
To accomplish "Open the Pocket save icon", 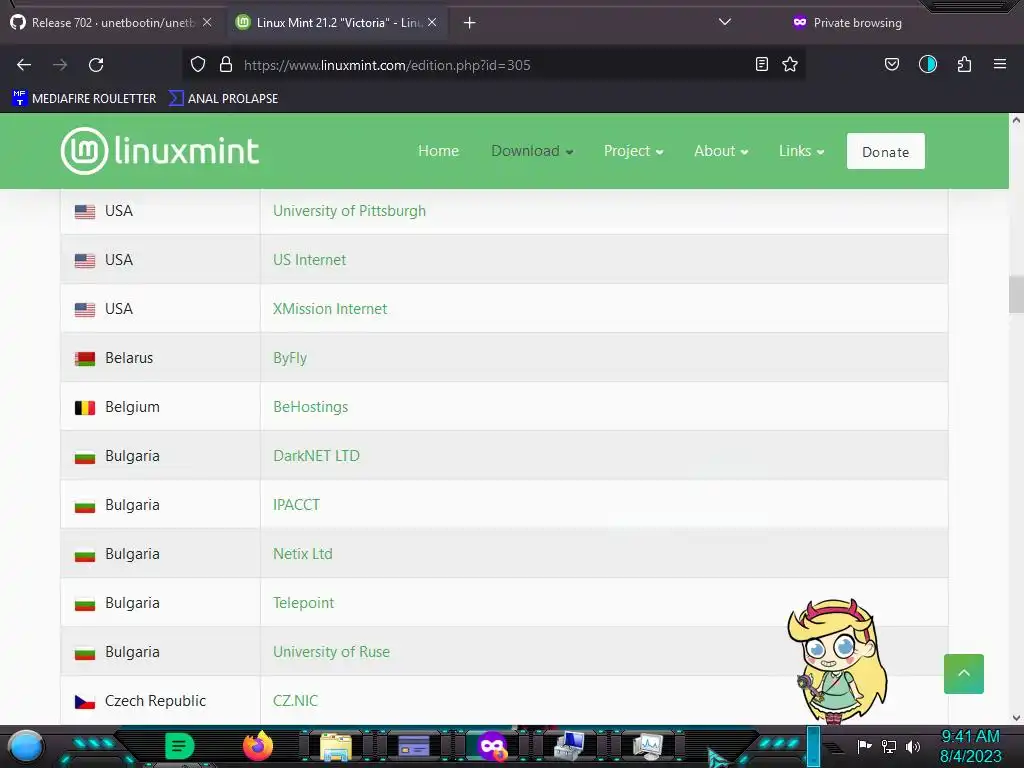I will pos(892,64).
